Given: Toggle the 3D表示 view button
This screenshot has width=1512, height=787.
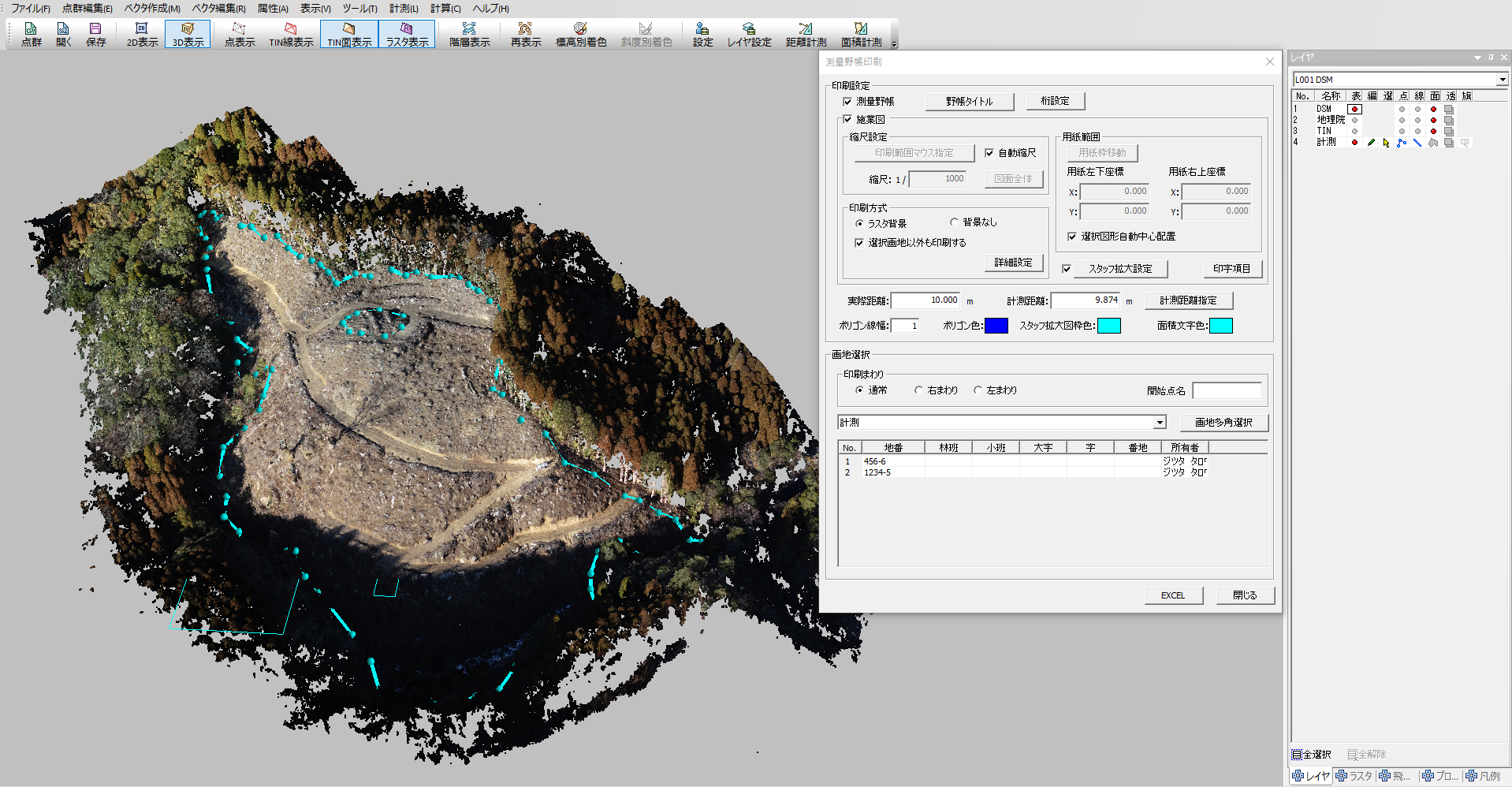Looking at the screenshot, I should tap(188, 34).
